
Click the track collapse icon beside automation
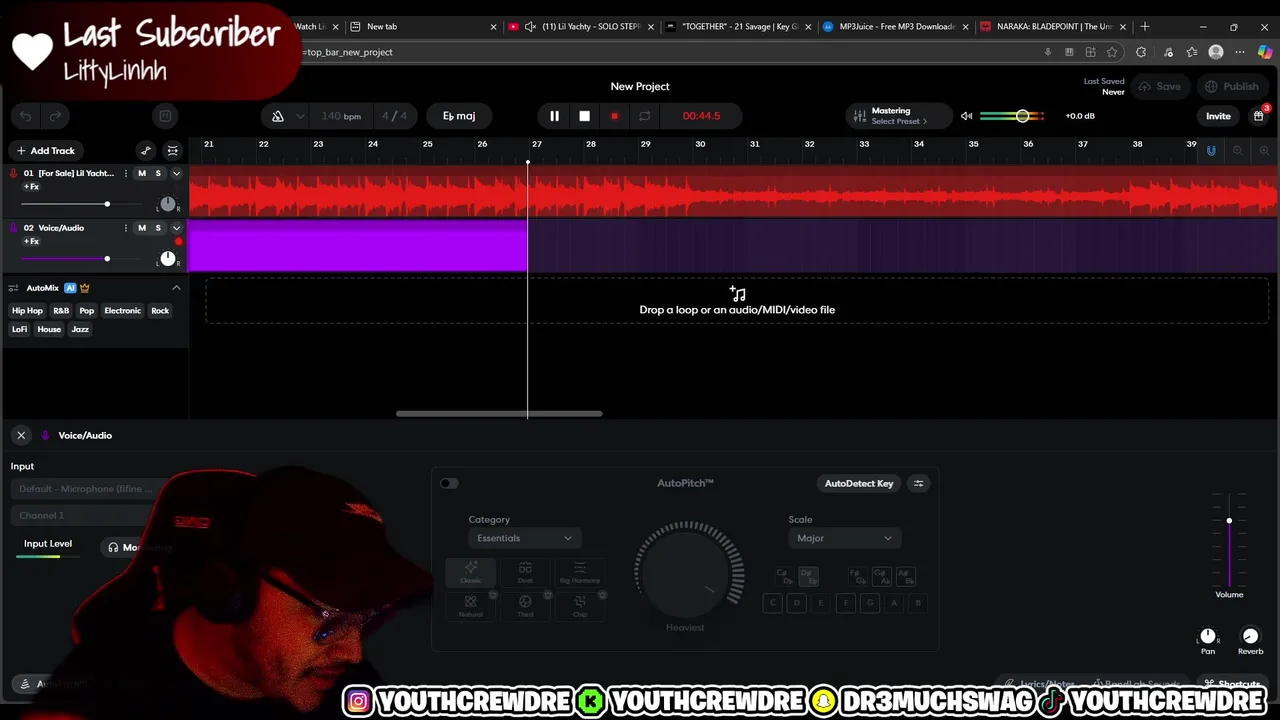coord(173,151)
